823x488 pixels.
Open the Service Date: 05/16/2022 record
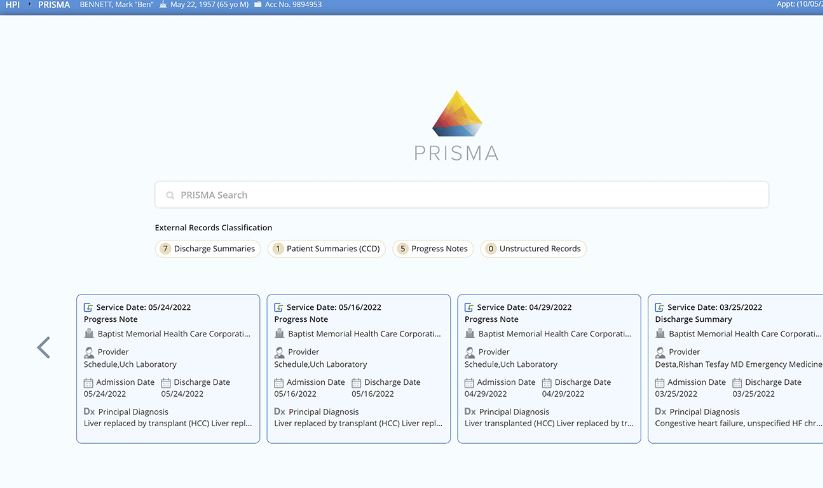[358, 369]
